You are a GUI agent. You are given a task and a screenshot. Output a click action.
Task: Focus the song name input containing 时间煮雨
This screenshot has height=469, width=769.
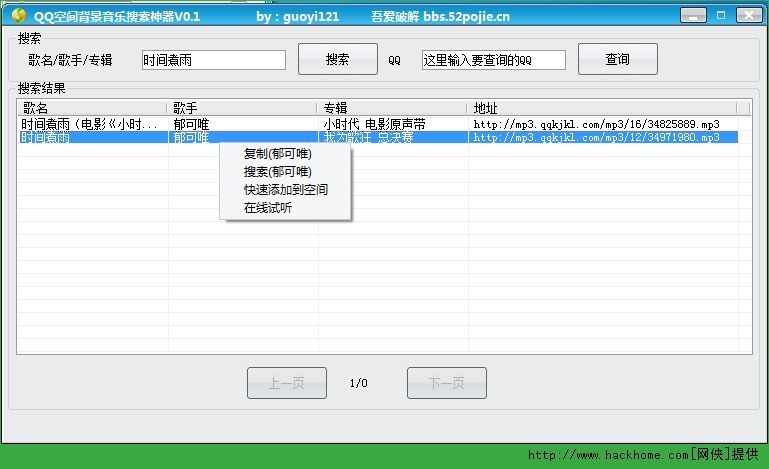coord(213,60)
